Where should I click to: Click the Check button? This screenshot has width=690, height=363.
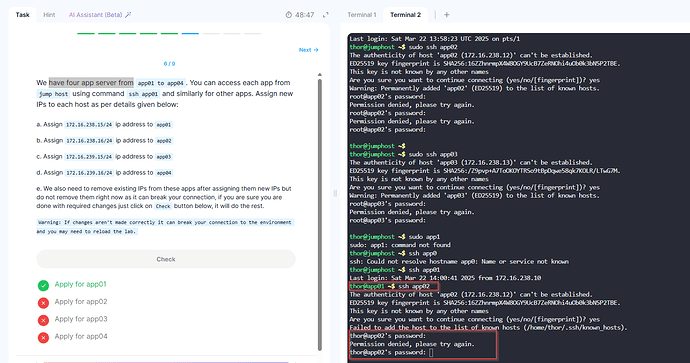pos(166,259)
